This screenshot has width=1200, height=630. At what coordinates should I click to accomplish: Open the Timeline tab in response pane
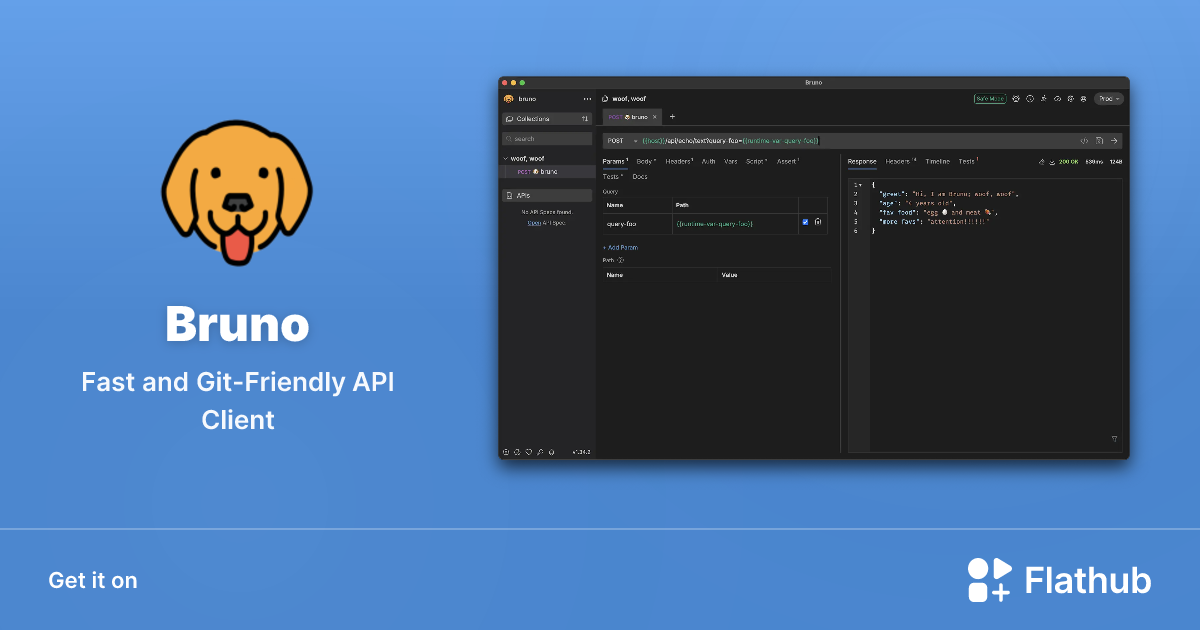tap(939, 161)
